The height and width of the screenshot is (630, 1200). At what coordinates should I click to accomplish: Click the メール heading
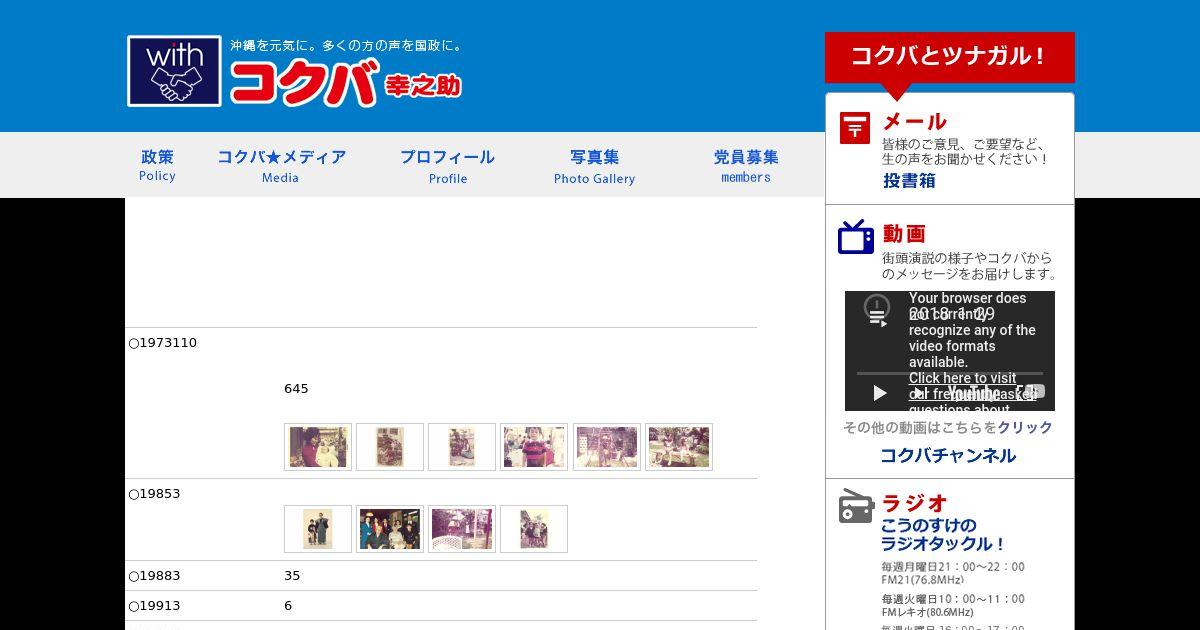click(914, 122)
